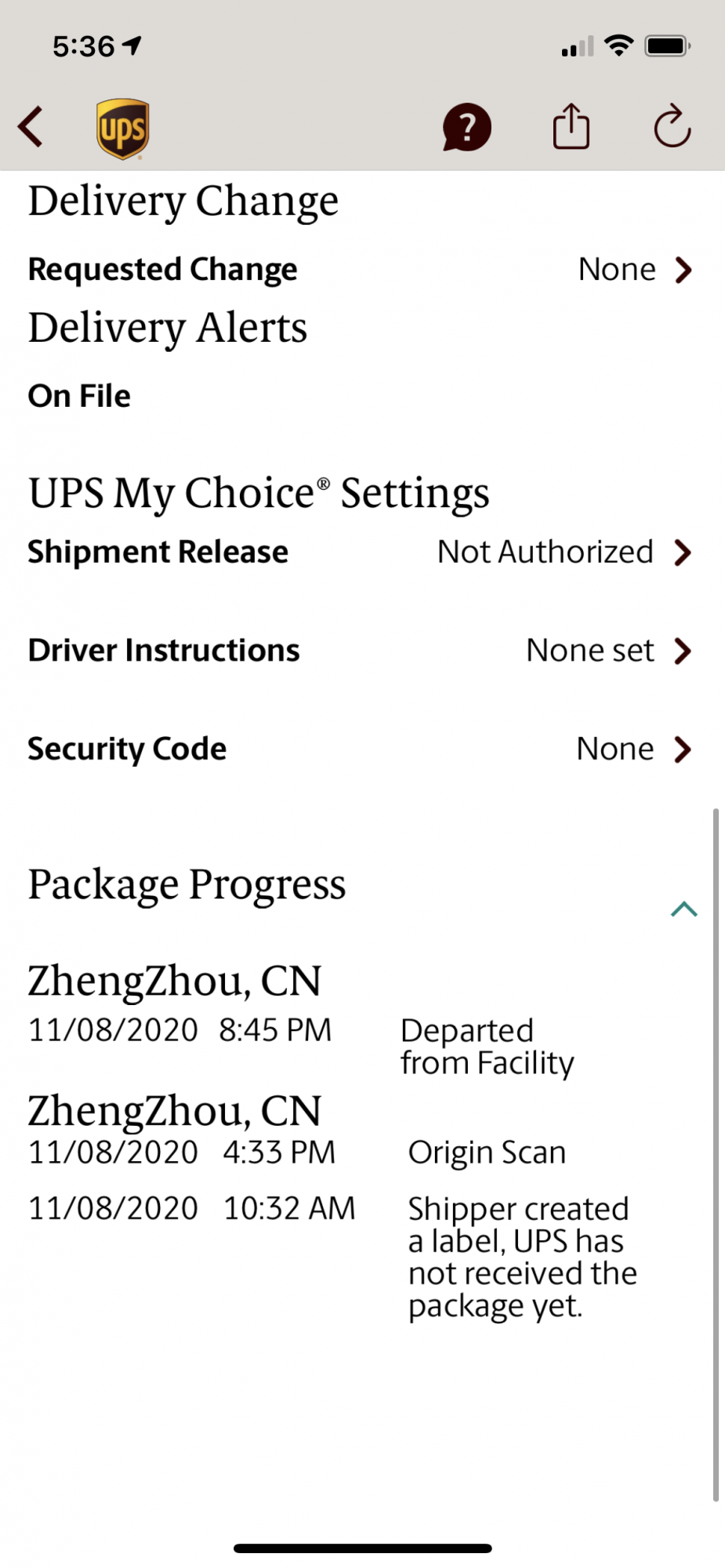Tap the cellular signal bars icon
The height and width of the screenshot is (1568, 725).
(577, 48)
